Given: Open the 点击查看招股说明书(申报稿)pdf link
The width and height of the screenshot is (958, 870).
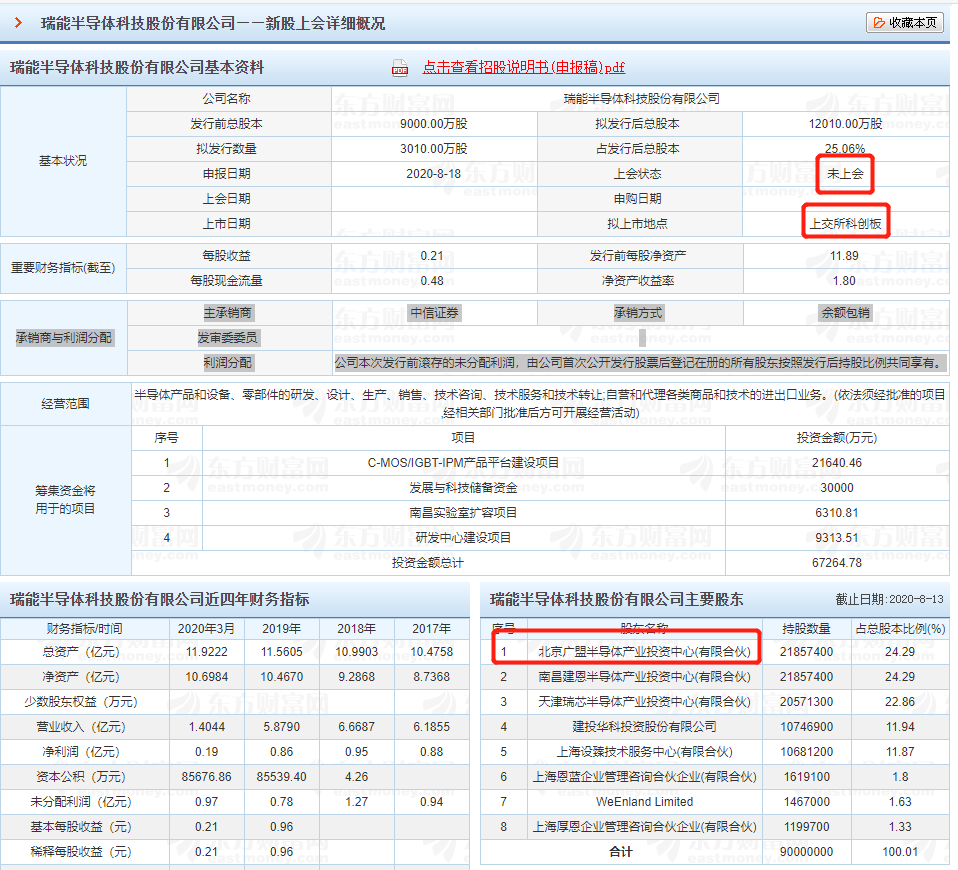Looking at the screenshot, I should [524, 67].
